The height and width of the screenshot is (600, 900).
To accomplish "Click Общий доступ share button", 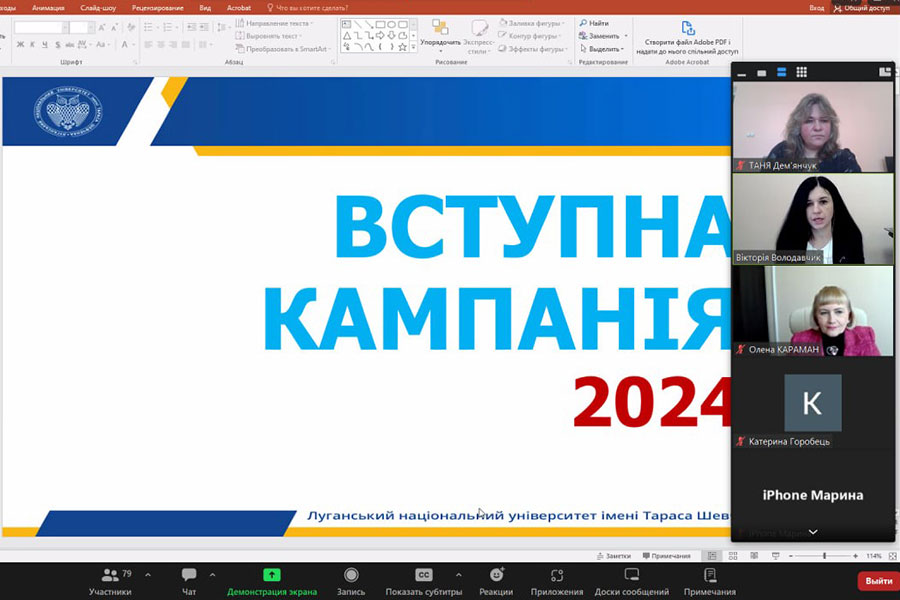I will pos(862,8).
